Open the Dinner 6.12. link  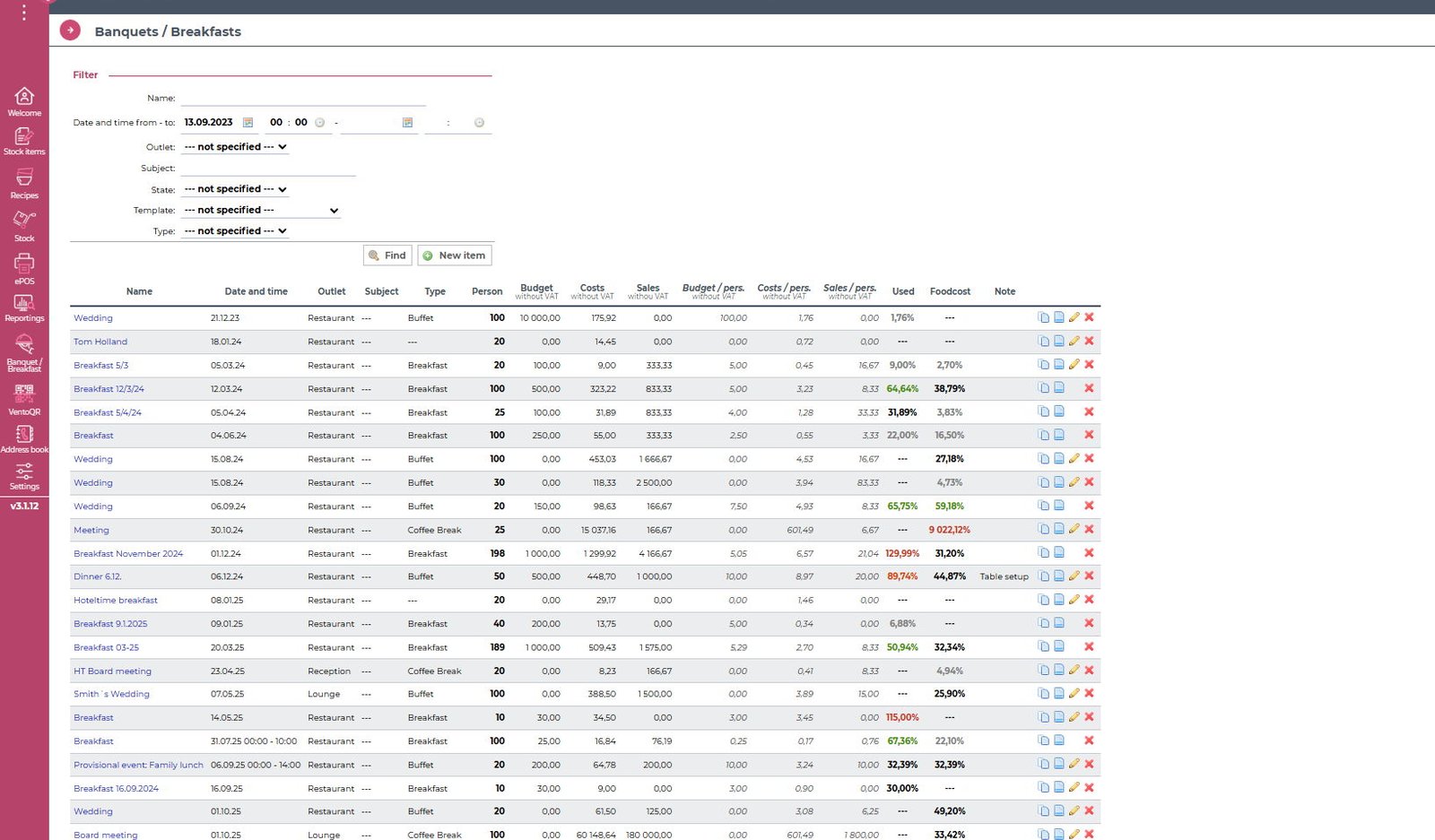(x=97, y=576)
